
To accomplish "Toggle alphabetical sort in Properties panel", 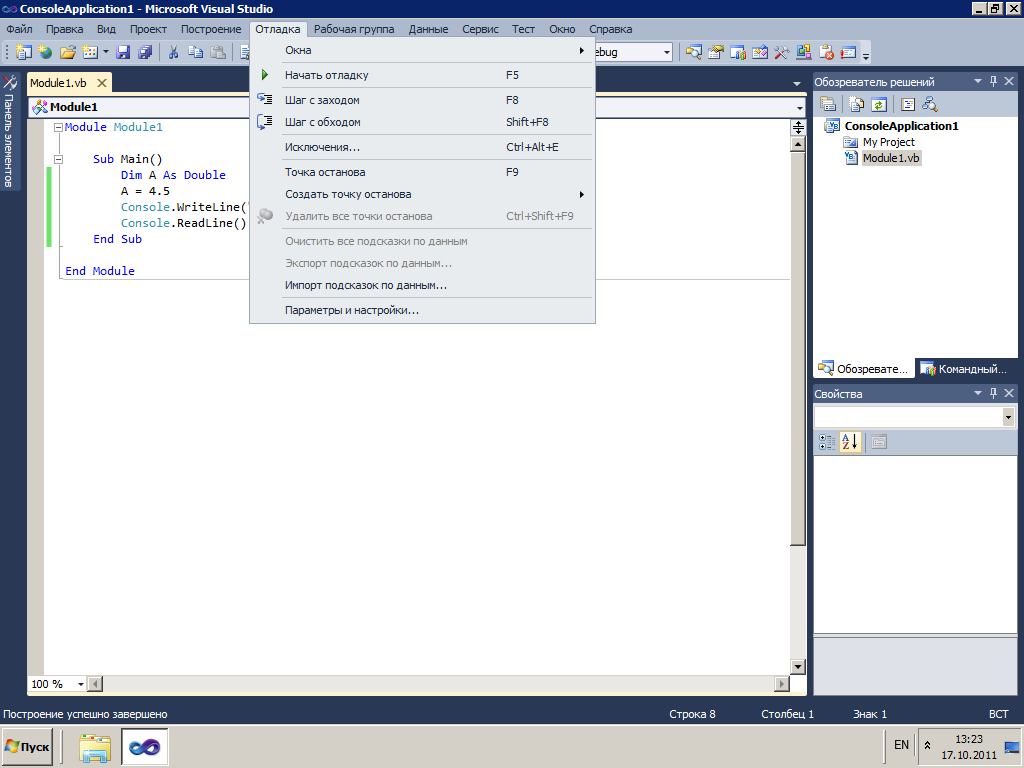I will pos(850,442).
